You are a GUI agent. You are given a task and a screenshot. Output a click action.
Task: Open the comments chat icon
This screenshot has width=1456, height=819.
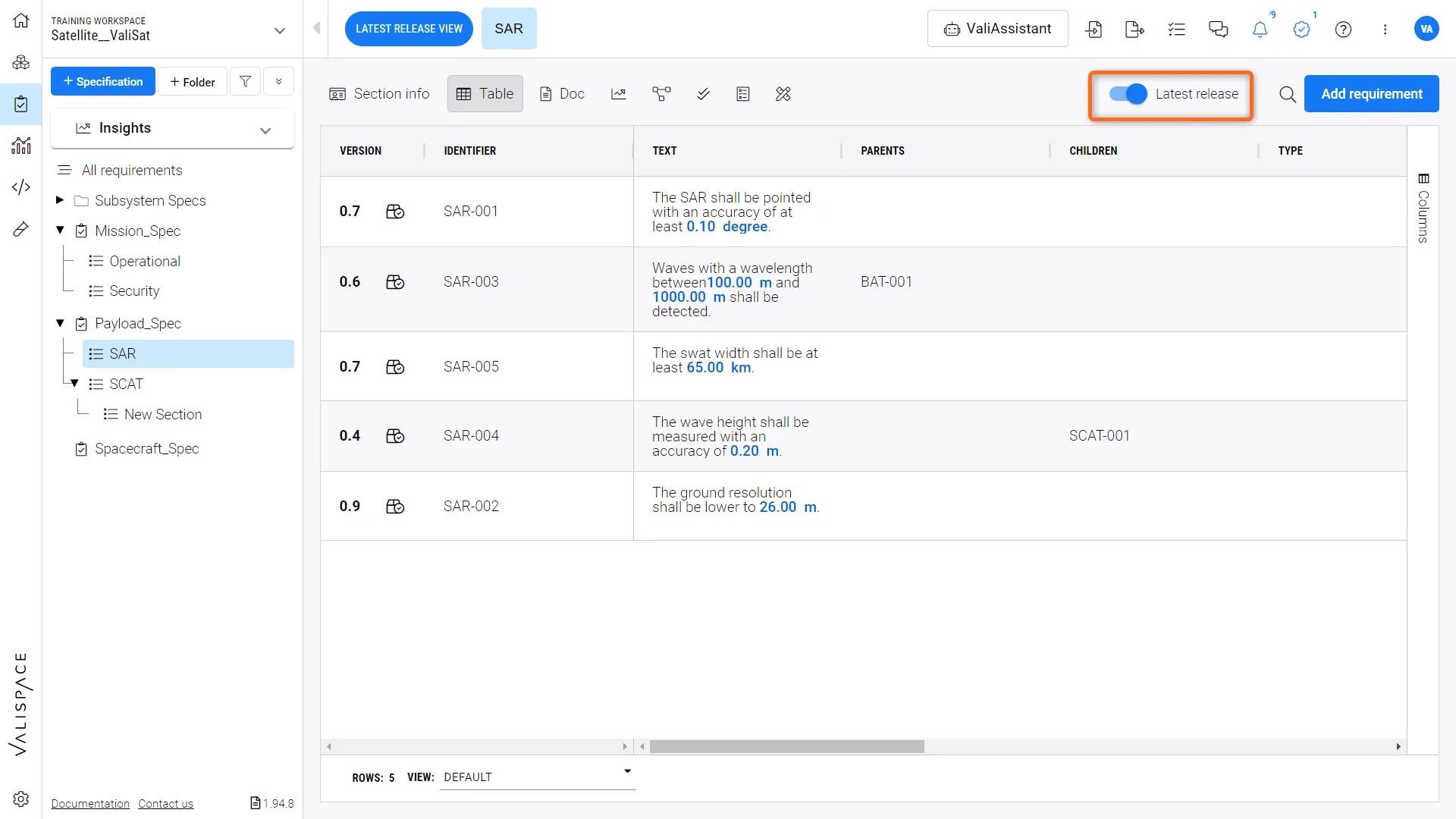(1218, 30)
